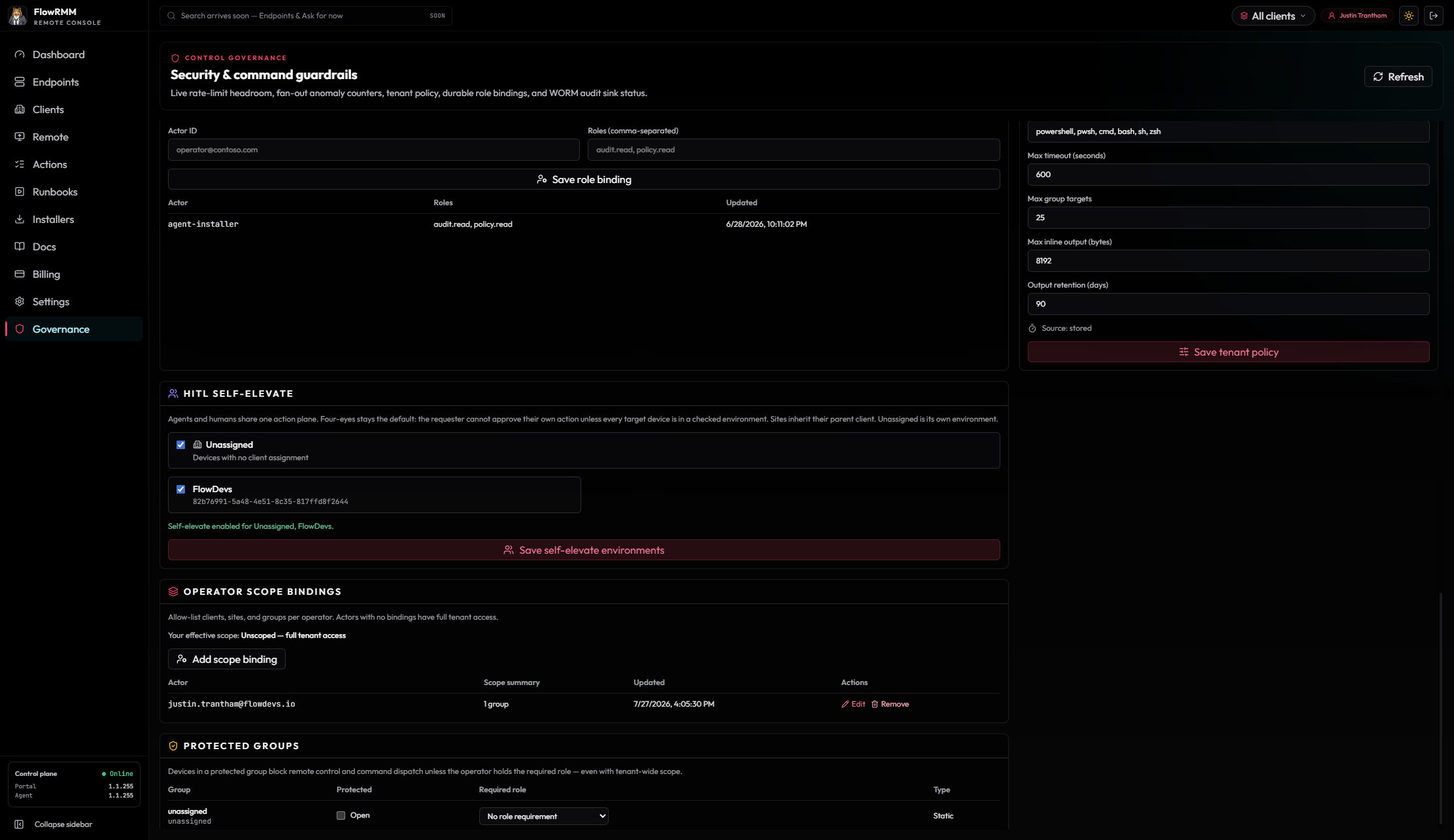Select Billing in the sidebar
Screen dimensions: 1454x840
tap(74, 274)
